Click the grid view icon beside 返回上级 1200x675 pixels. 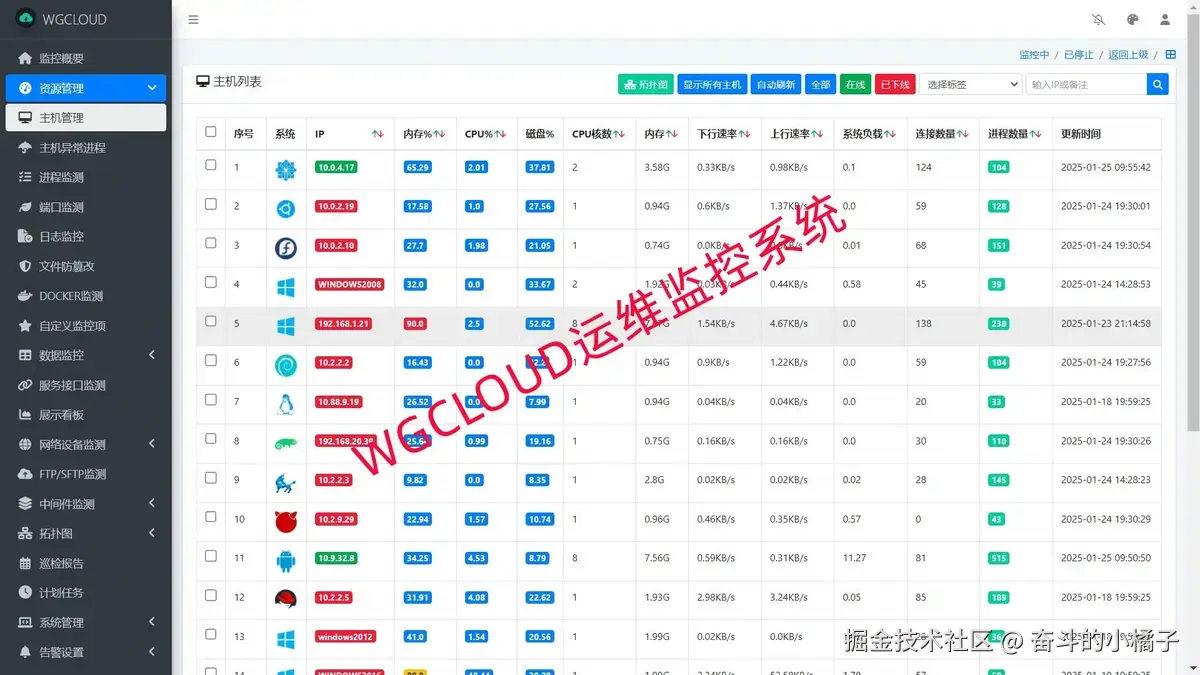[x=1170, y=54]
